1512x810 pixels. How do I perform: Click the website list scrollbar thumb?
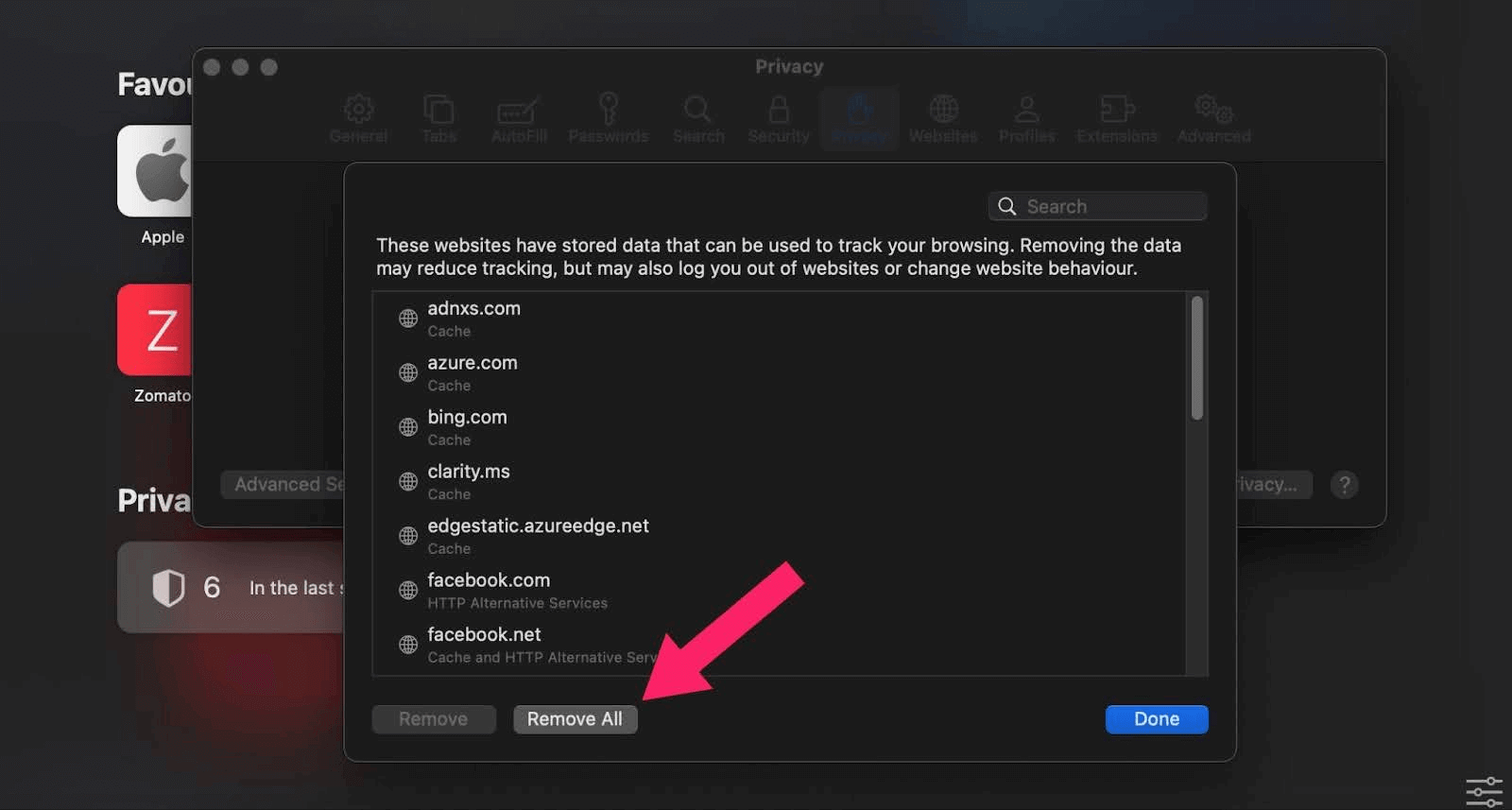[1196, 357]
